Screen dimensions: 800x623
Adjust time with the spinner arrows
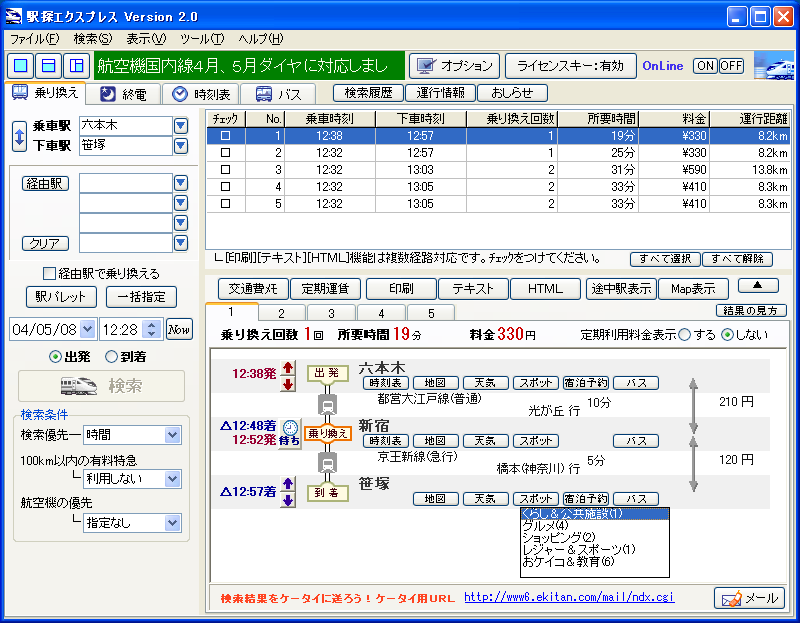(151, 329)
